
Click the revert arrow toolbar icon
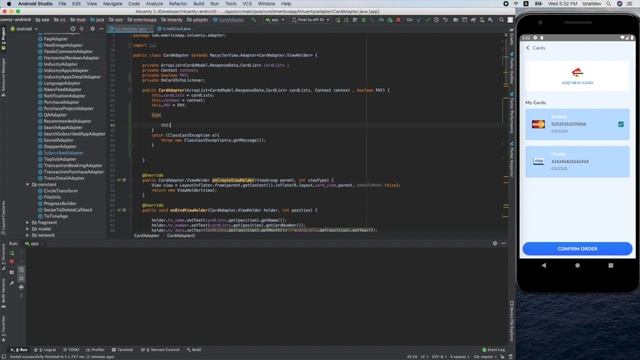445,20
